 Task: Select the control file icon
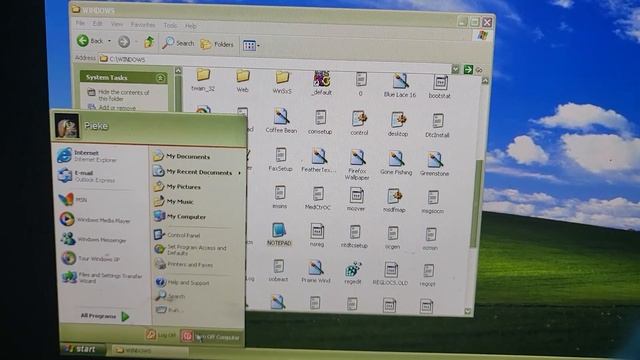click(359, 122)
